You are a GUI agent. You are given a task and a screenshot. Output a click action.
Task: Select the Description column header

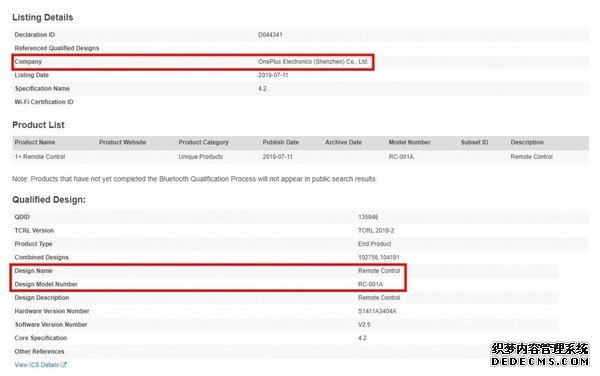point(527,142)
